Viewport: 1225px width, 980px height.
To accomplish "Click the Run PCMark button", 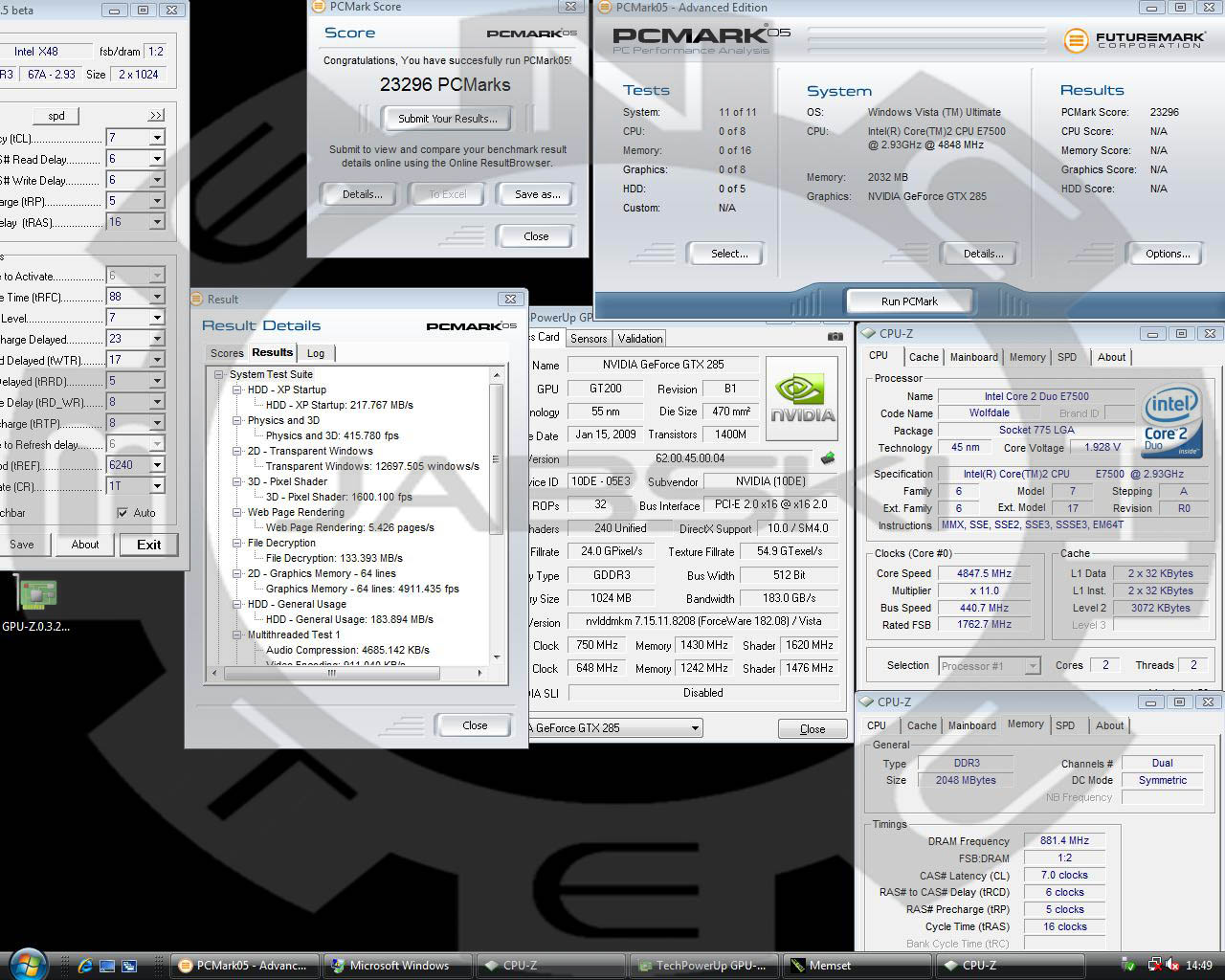I will [909, 301].
